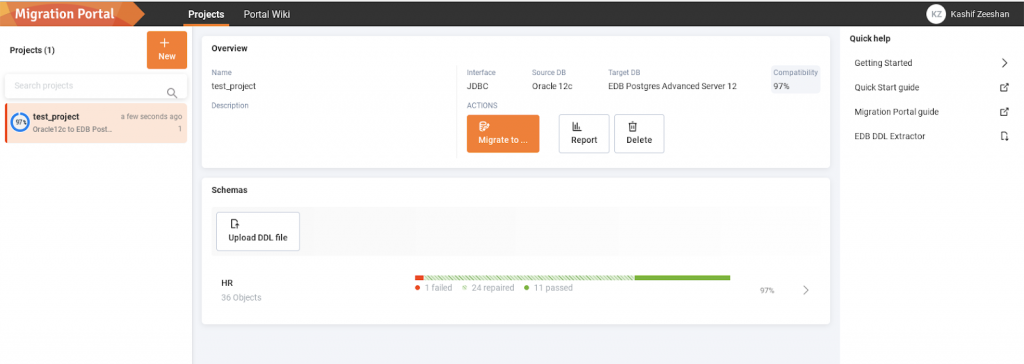Switch to the Projects tab
The width and height of the screenshot is (1024, 364).
[x=206, y=14]
